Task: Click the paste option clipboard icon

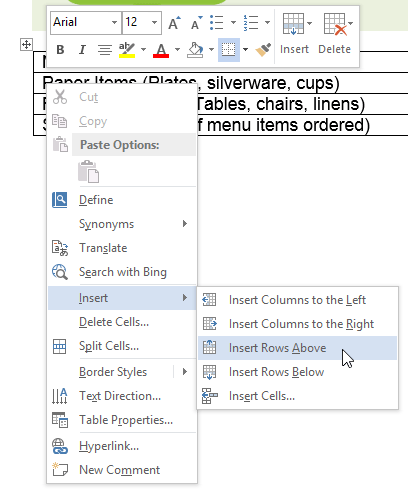Action: [x=89, y=172]
